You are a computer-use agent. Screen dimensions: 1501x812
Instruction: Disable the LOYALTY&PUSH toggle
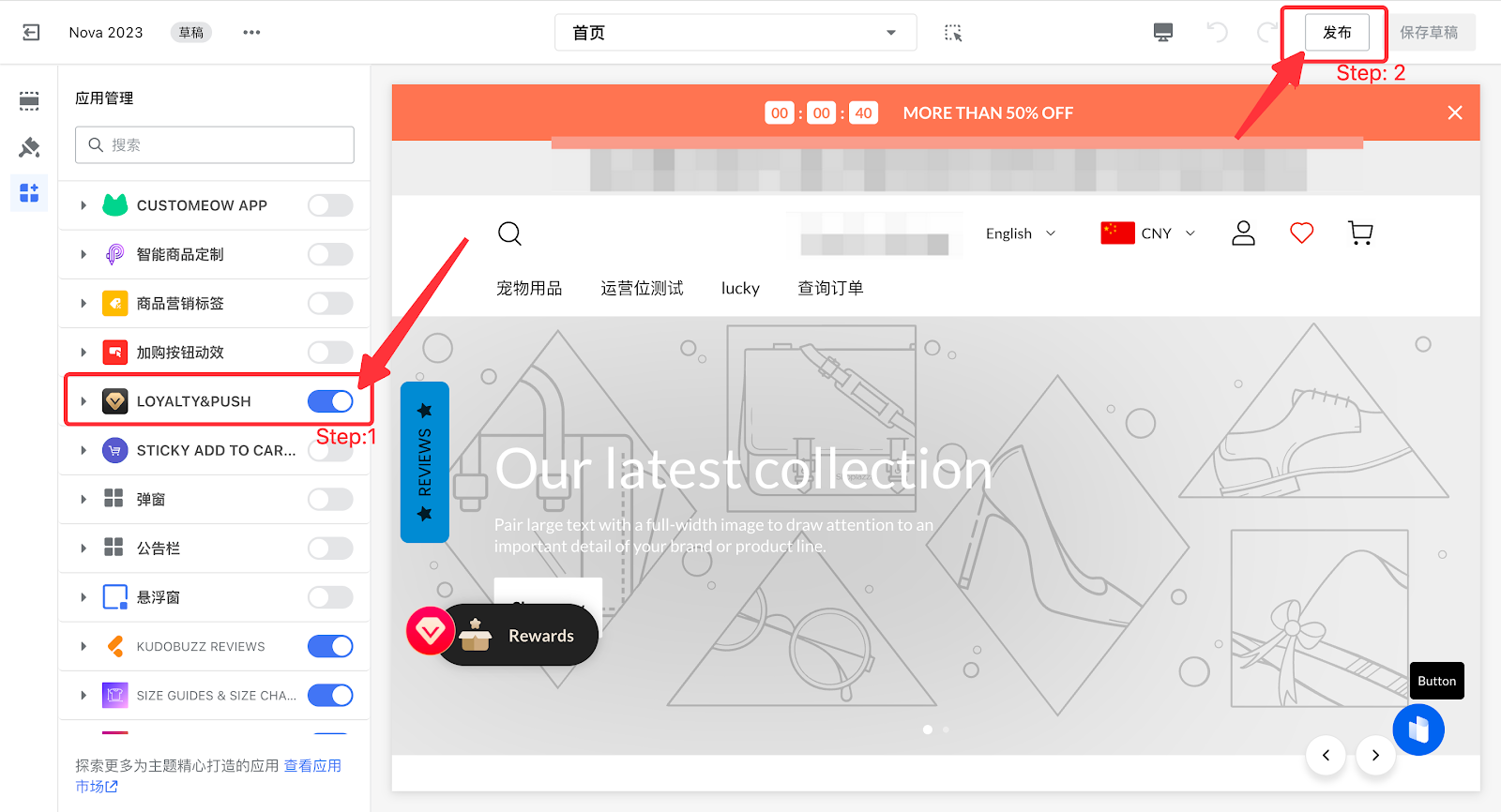(x=330, y=401)
